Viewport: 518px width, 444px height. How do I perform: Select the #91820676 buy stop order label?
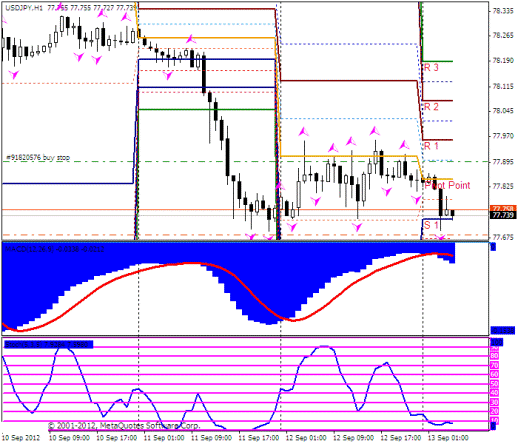pyautogui.click(x=38, y=157)
